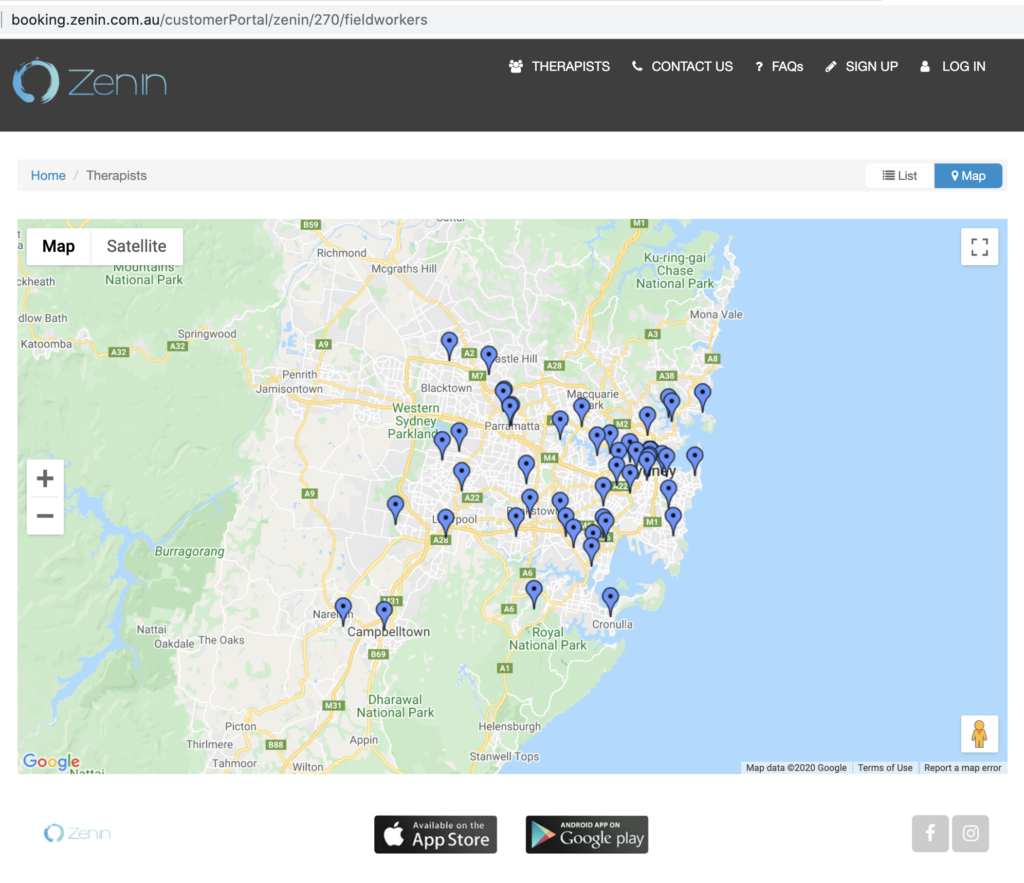1024x883 pixels.
Task: Switch the map to Satellite imagery
Action: [x=136, y=246]
